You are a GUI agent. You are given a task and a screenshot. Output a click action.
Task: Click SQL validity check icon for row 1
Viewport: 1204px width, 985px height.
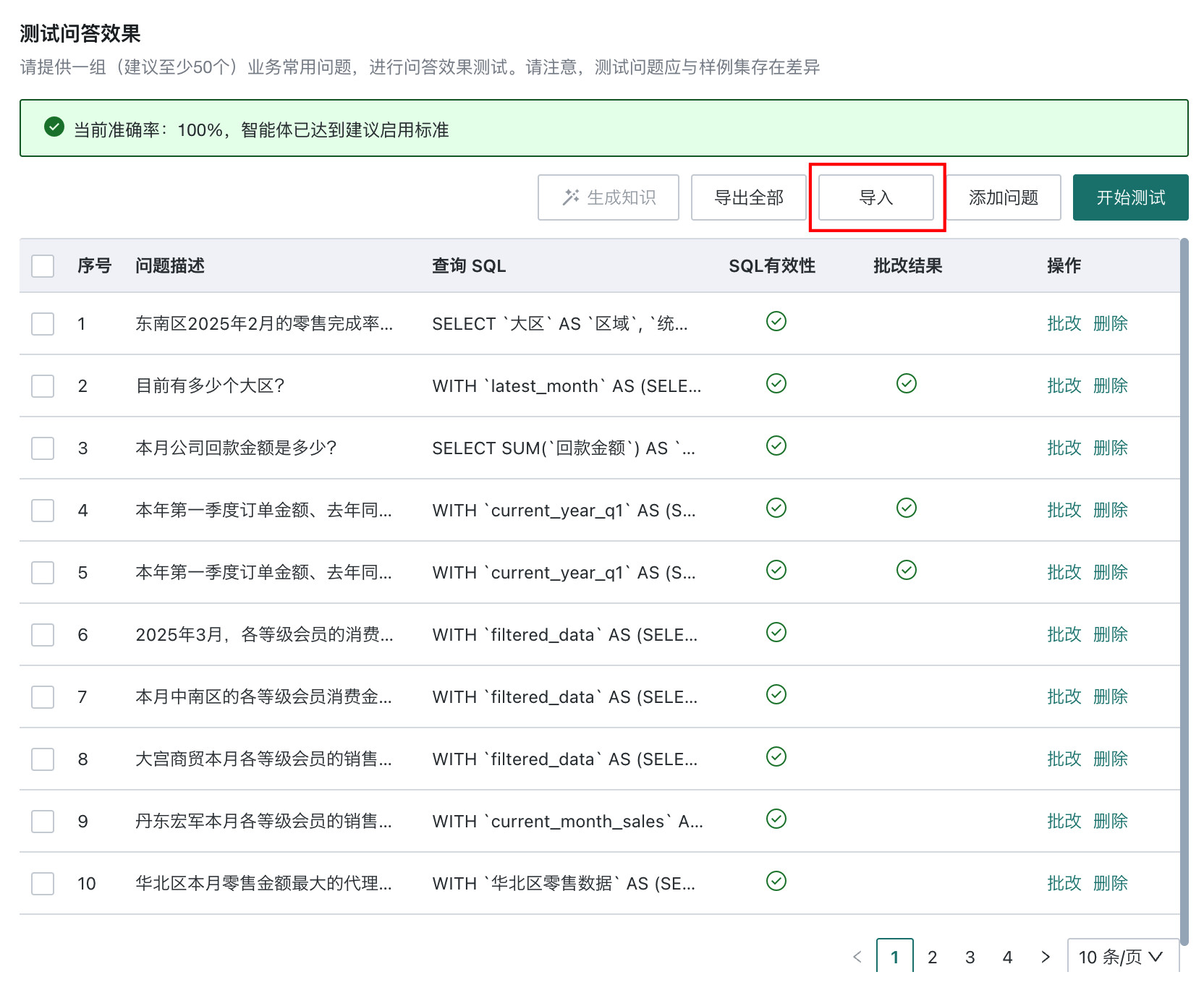[776, 321]
